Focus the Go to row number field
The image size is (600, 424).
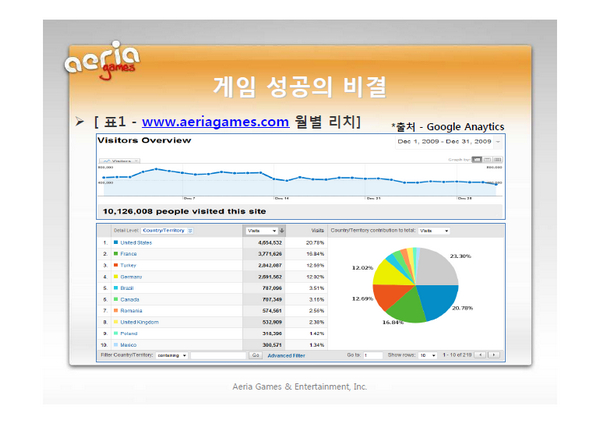373,356
